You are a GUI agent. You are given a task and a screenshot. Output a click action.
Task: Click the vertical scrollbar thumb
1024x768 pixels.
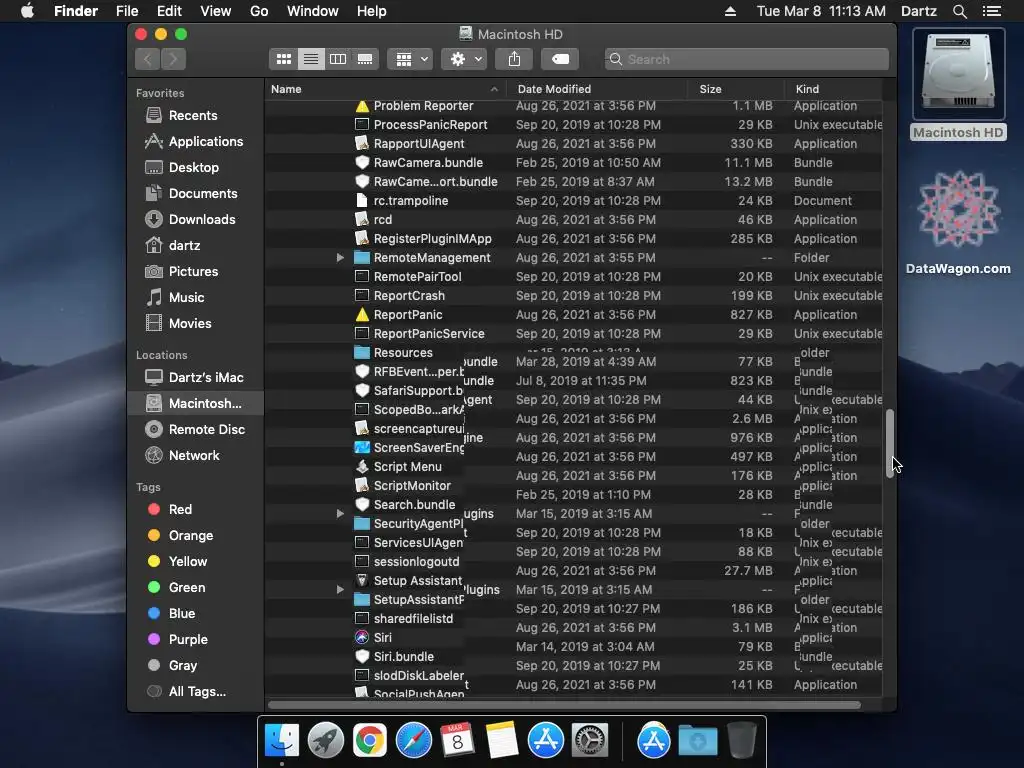pos(889,443)
